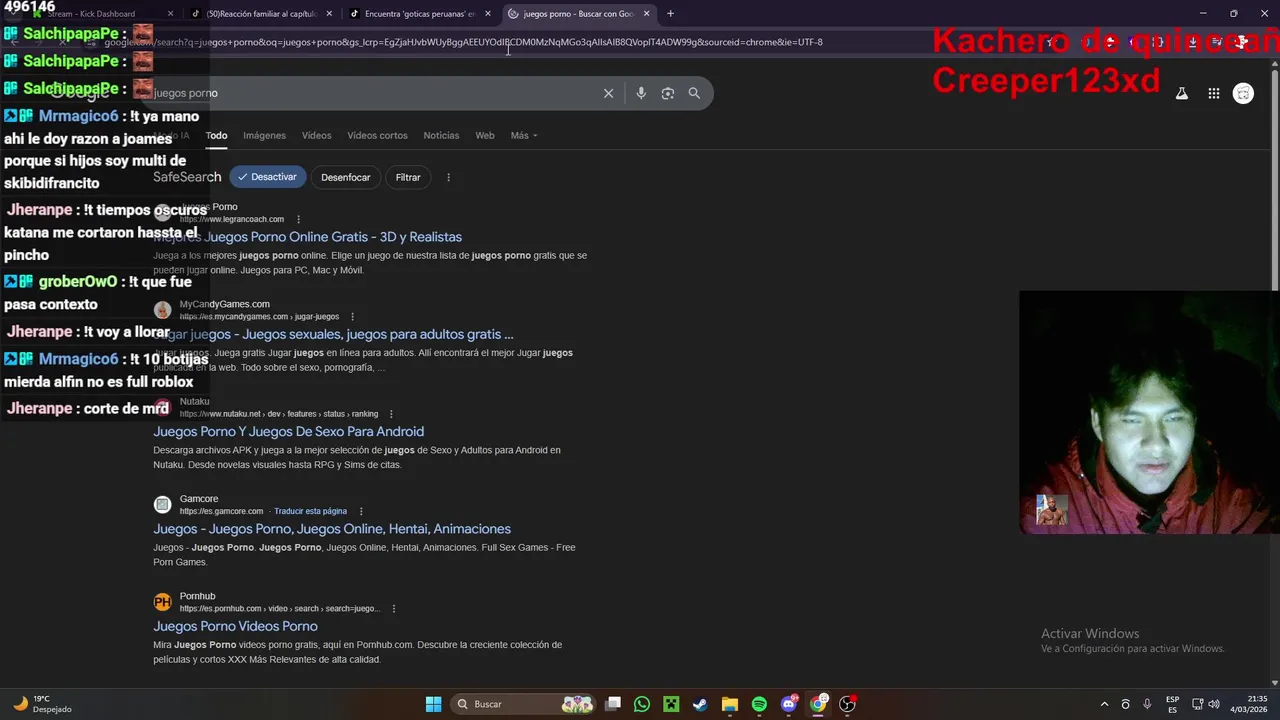Select the Desenfocar SafeSearch option
The width and height of the screenshot is (1280, 720).
[x=346, y=177]
